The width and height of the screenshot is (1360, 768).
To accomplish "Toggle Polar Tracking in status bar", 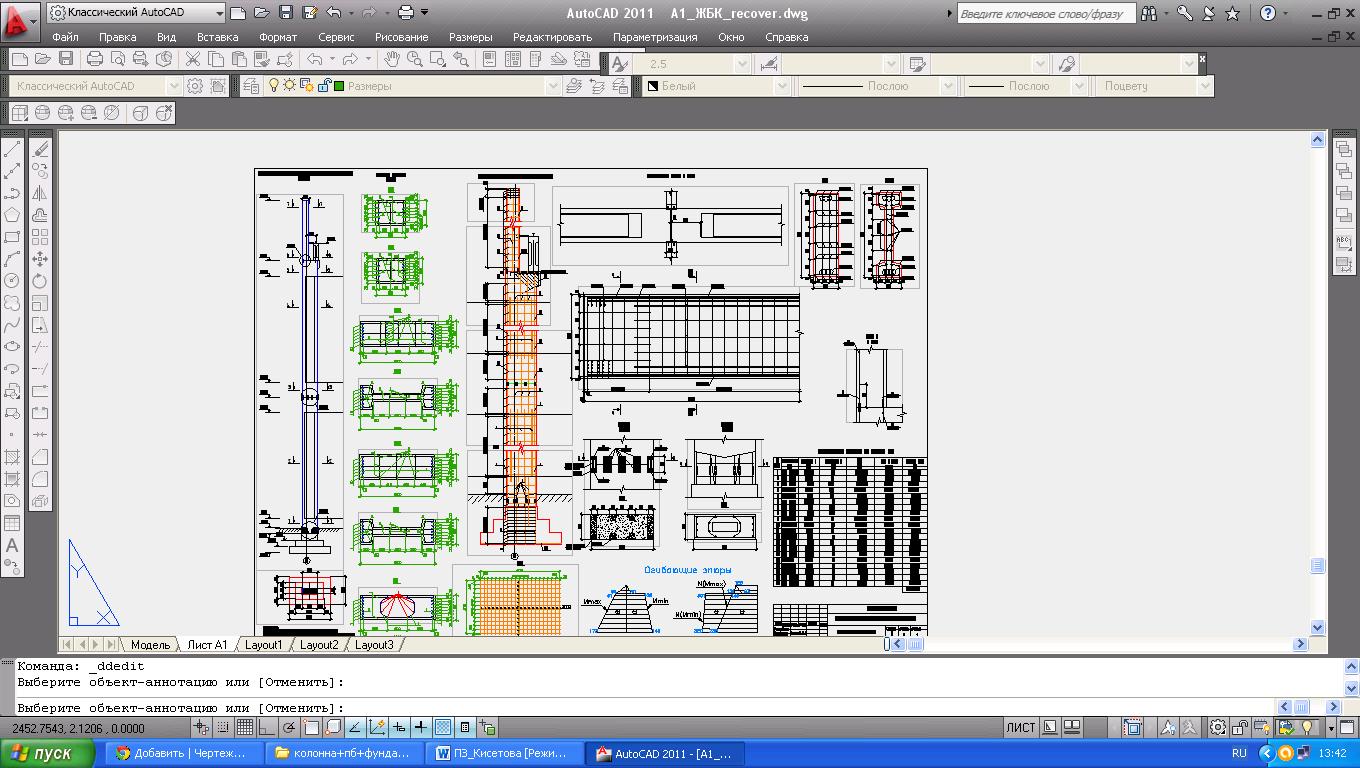I will coord(289,727).
